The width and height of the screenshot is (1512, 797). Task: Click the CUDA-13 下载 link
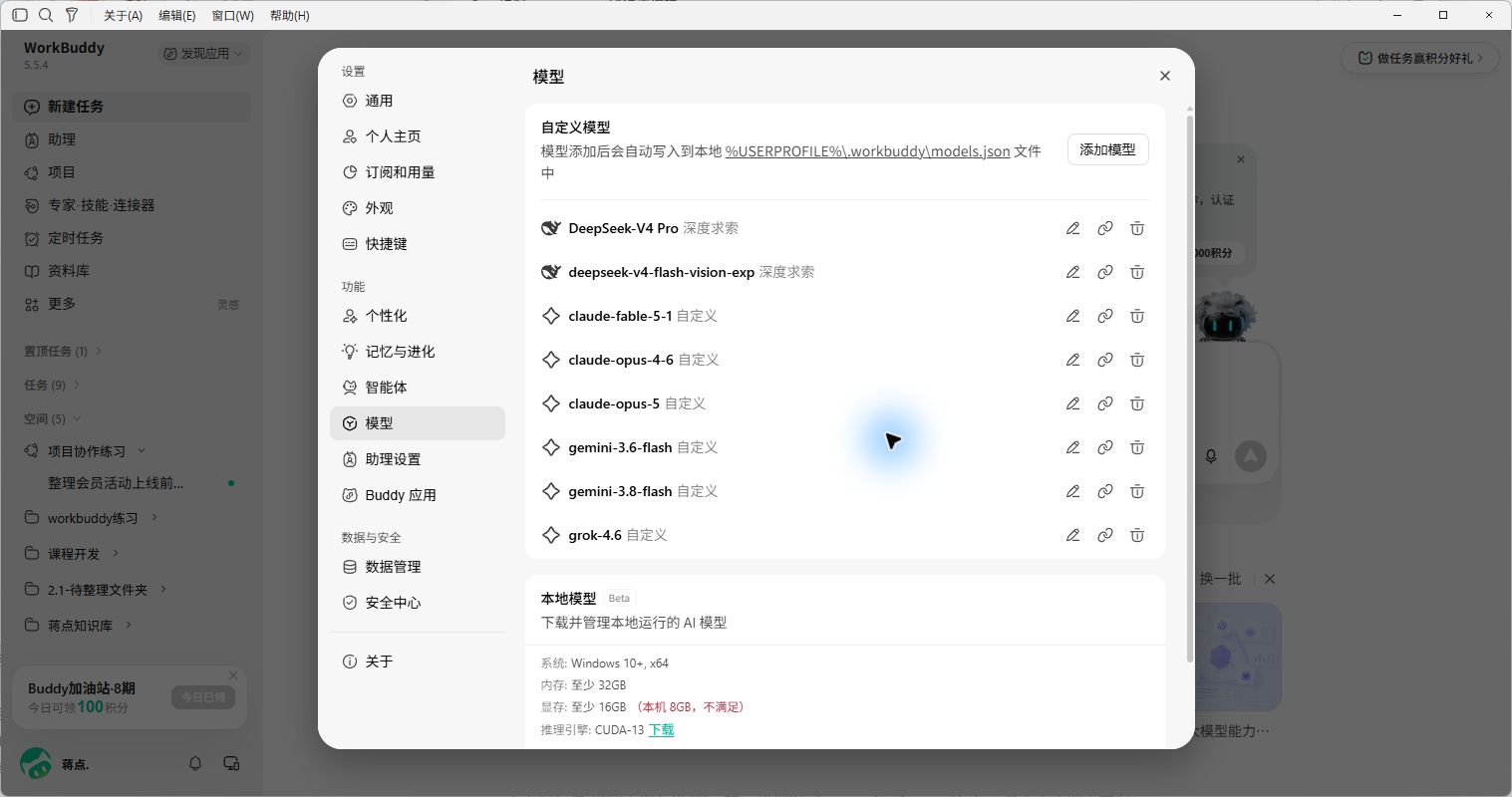click(x=661, y=730)
